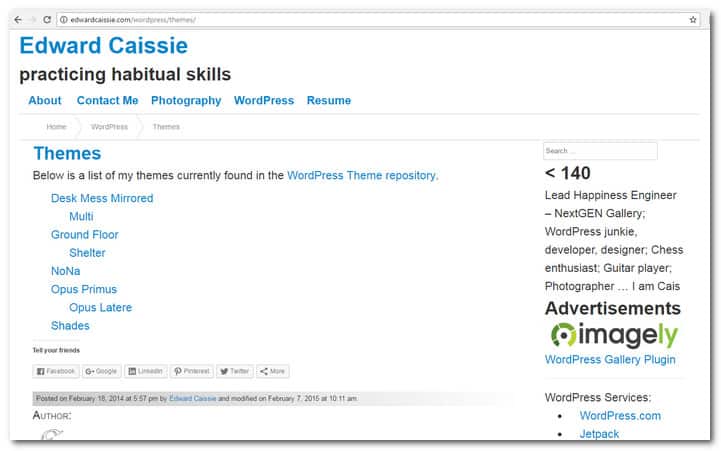Expand the More sharing options
This screenshot has height=451, width=721.
click(x=273, y=371)
